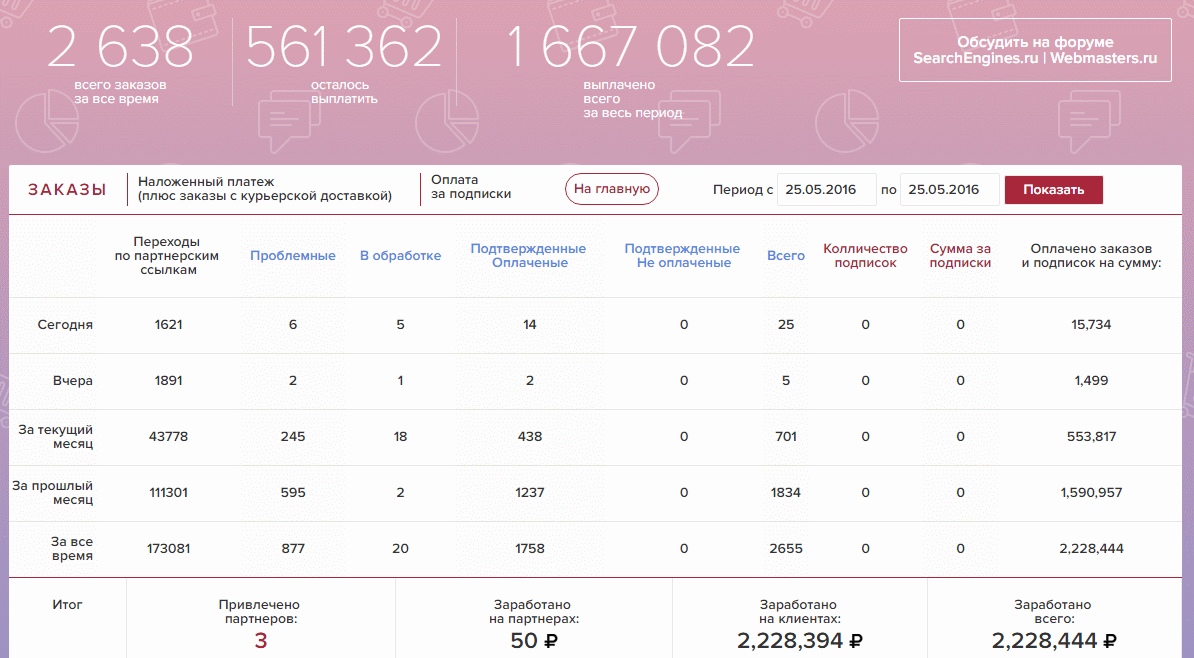
Task: Select the 'За текущий месяц' row label
Action: coord(57,437)
